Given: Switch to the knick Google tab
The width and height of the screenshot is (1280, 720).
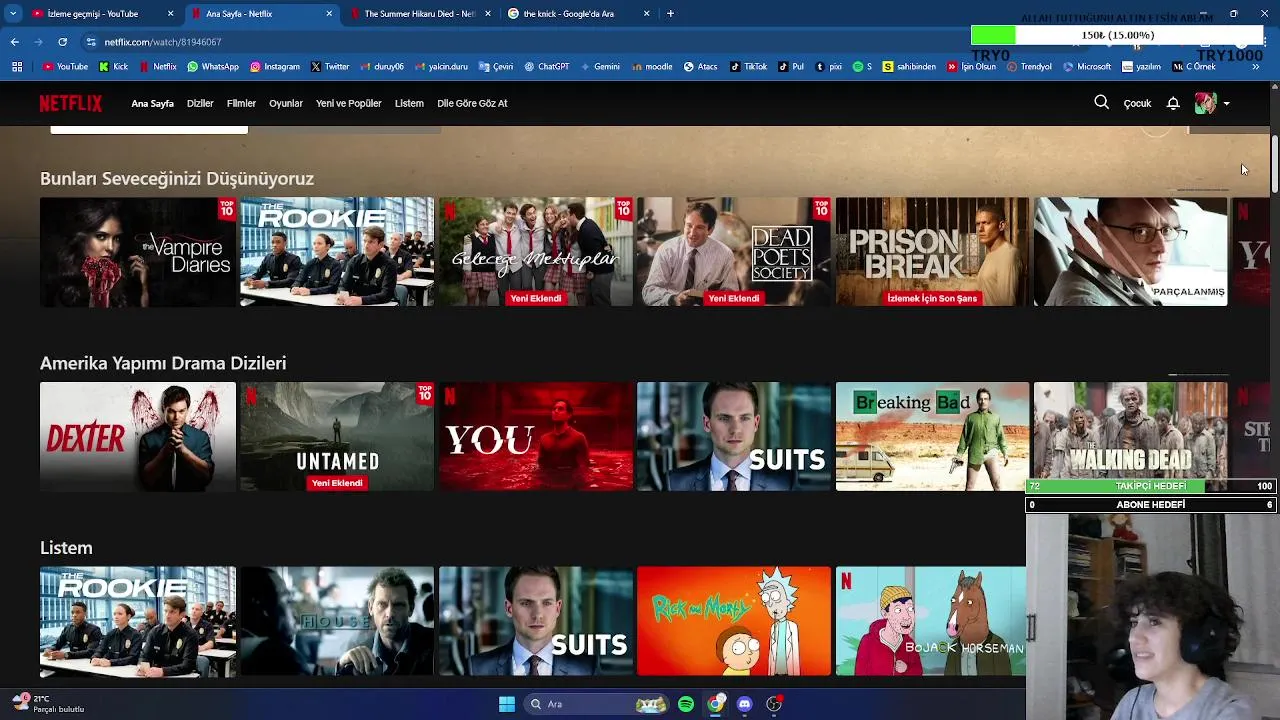Looking at the screenshot, I should click(x=578, y=14).
